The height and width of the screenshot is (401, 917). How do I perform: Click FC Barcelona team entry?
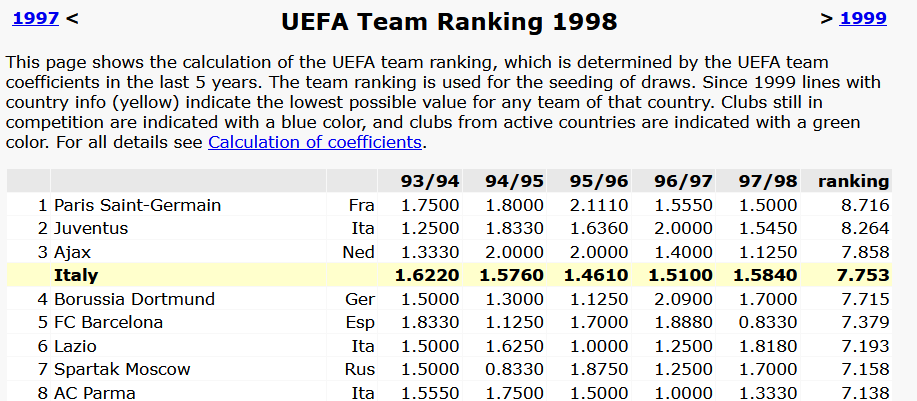(x=108, y=323)
